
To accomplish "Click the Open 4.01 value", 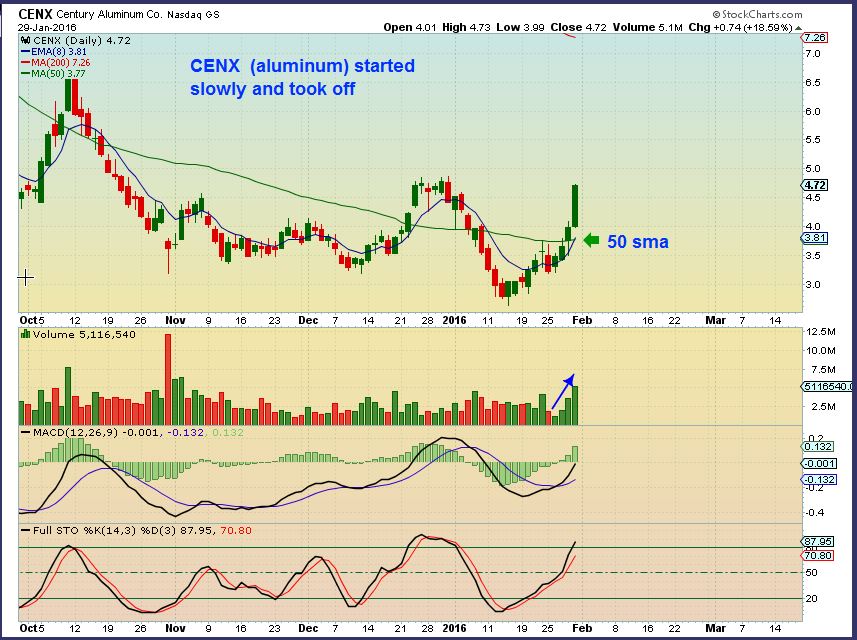I will click(x=409, y=27).
